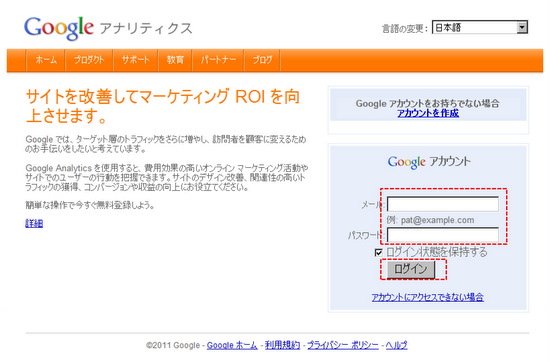The height and width of the screenshot is (362, 550).
Task: Click the ヘルプ footer link
Action: point(396,345)
